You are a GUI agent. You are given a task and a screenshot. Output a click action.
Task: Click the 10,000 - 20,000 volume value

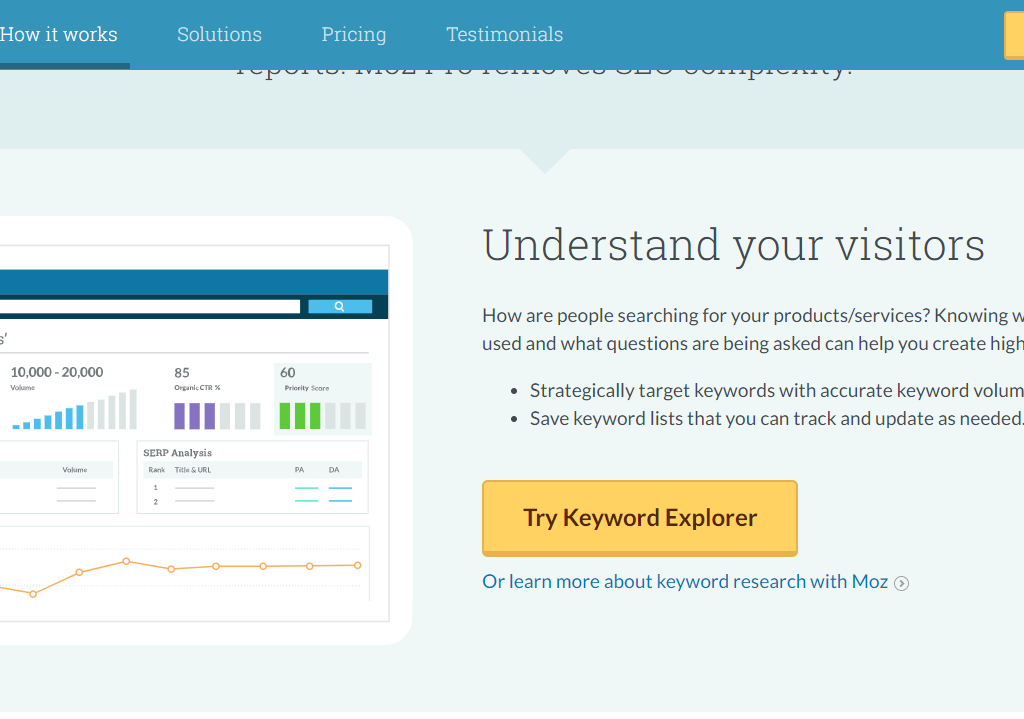57,372
